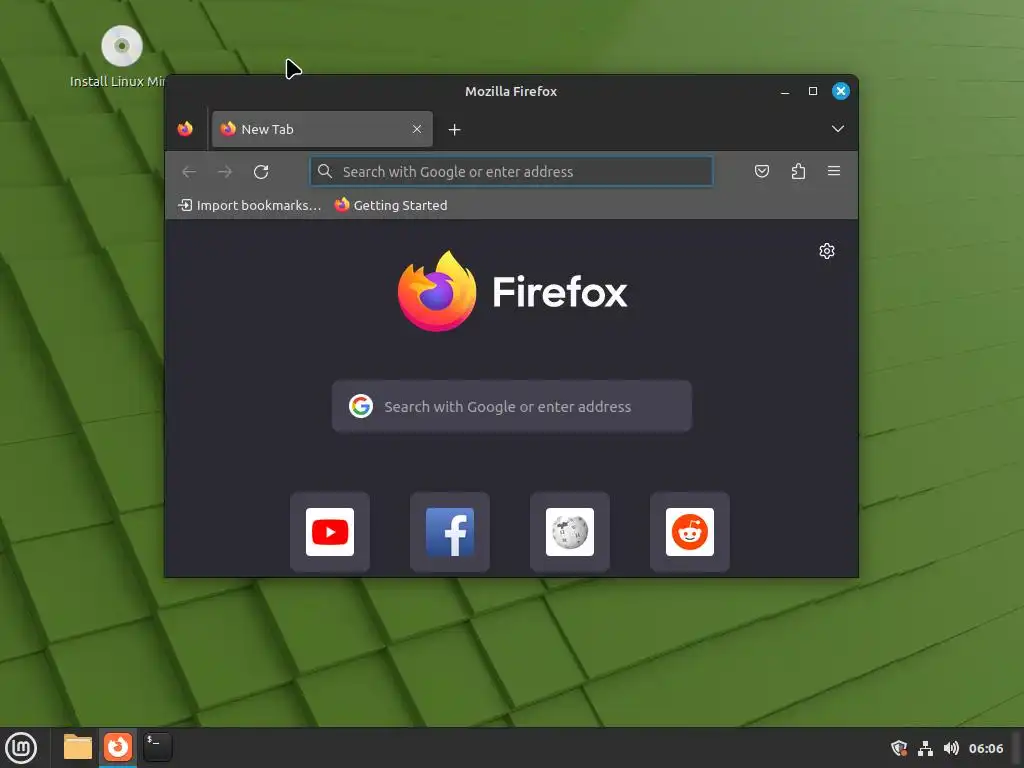Click the Firefox logo on new tab page
The height and width of the screenshot is (768, 1024).
point(437,291)
